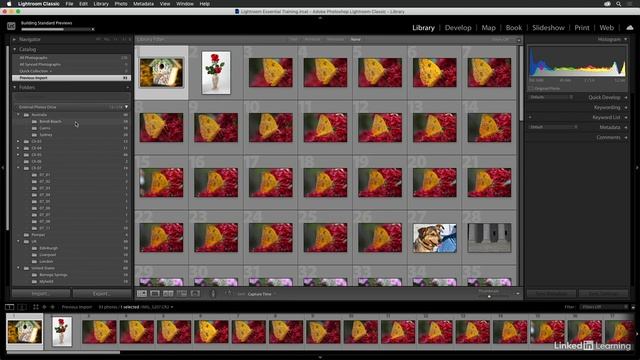Open People view in the toolbar
This screenshot has height=360, width=640.
pyautogui.click(x=195, y=293)
